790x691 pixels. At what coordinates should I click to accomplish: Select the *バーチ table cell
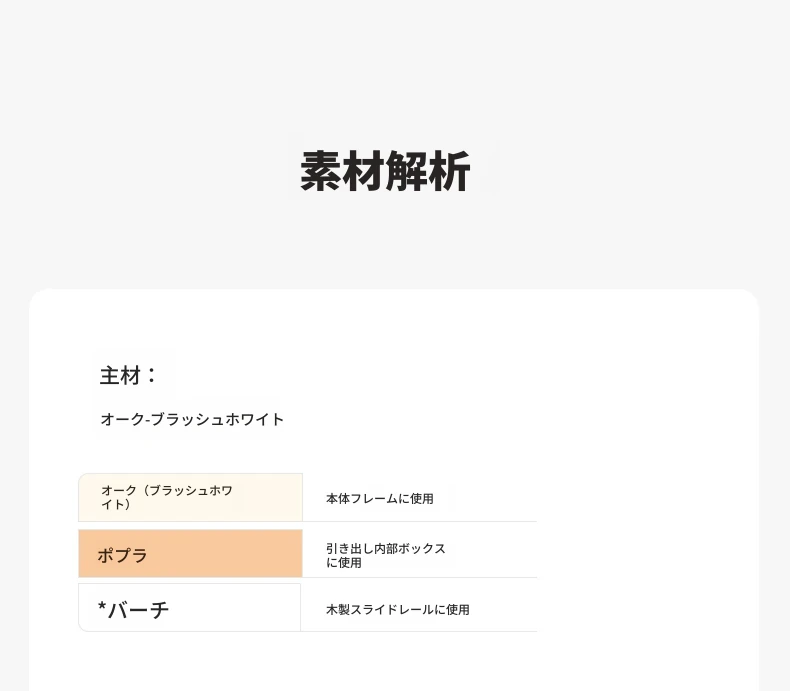point(189,607)
